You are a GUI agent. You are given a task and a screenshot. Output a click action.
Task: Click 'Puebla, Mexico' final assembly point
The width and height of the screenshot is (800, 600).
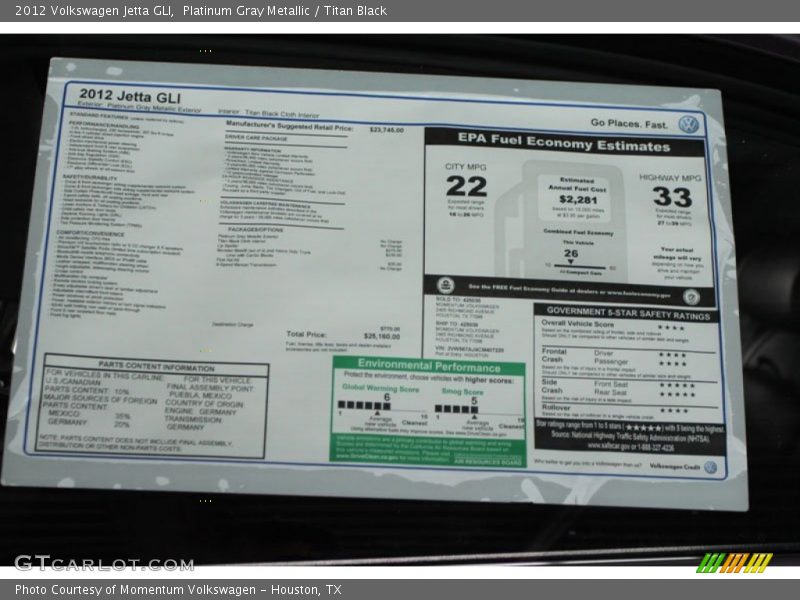point(201,395)
